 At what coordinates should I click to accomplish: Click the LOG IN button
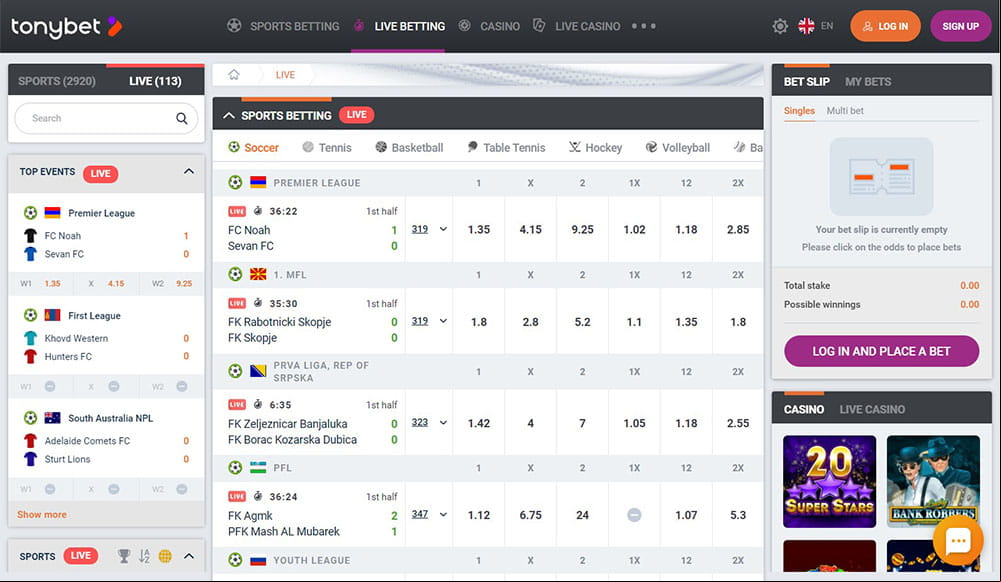[885, 26]
